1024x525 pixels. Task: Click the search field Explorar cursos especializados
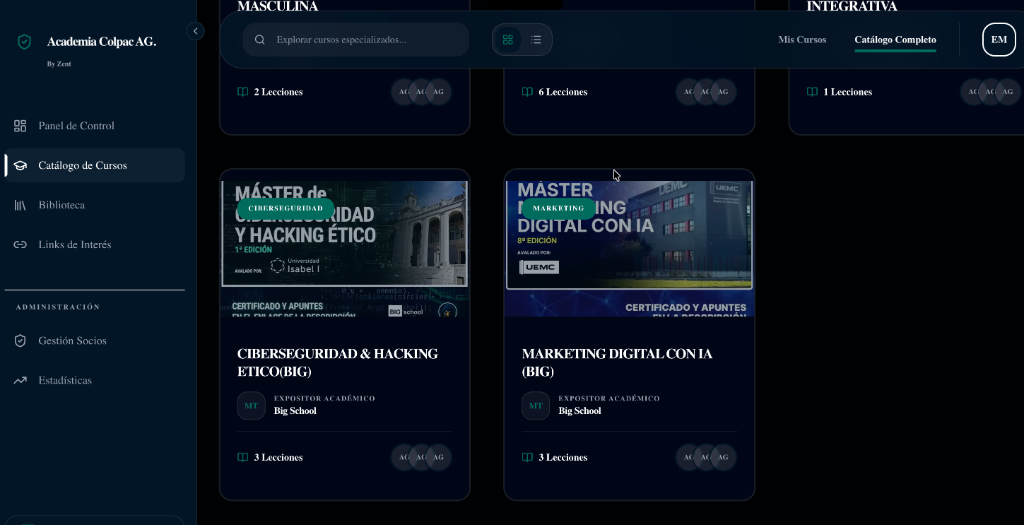click(356, 39)
